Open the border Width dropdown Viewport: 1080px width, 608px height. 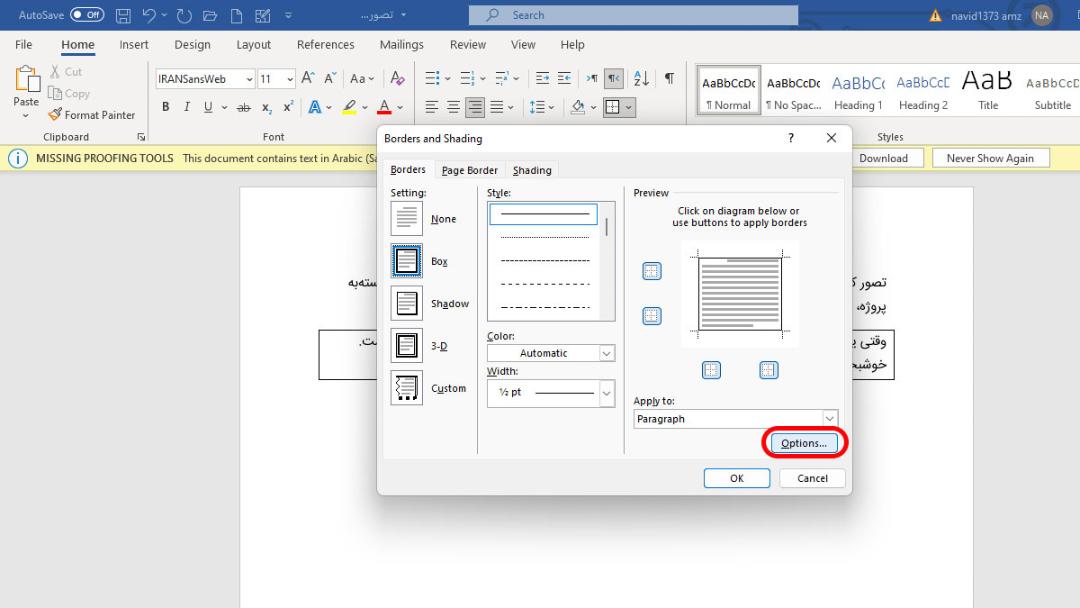[551, 392]
